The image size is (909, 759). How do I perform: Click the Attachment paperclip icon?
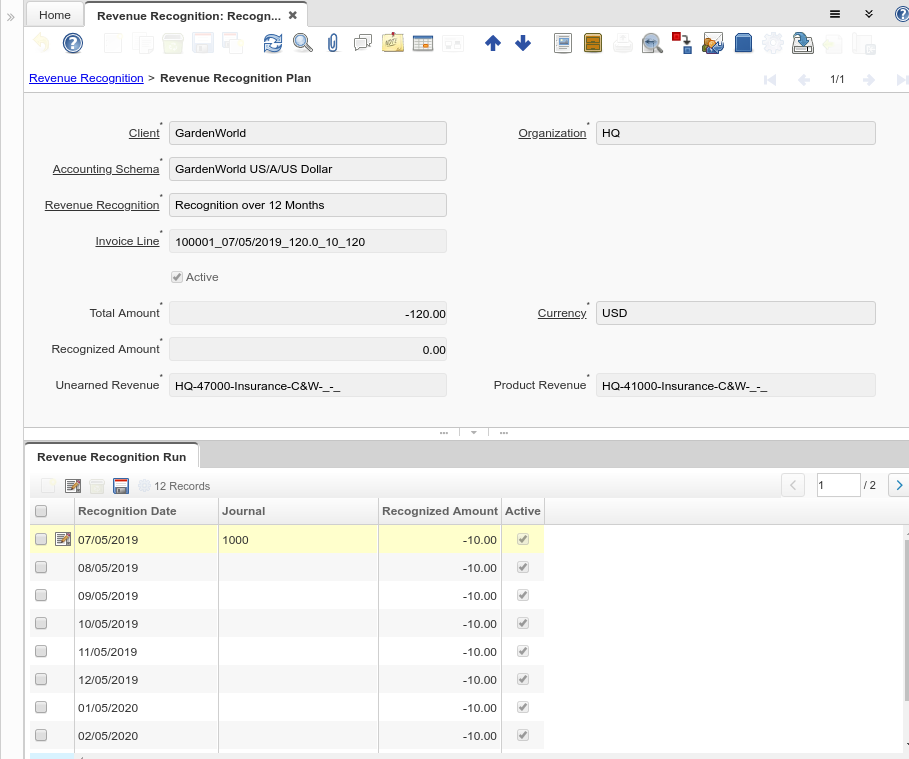click(x=333, y=43)
